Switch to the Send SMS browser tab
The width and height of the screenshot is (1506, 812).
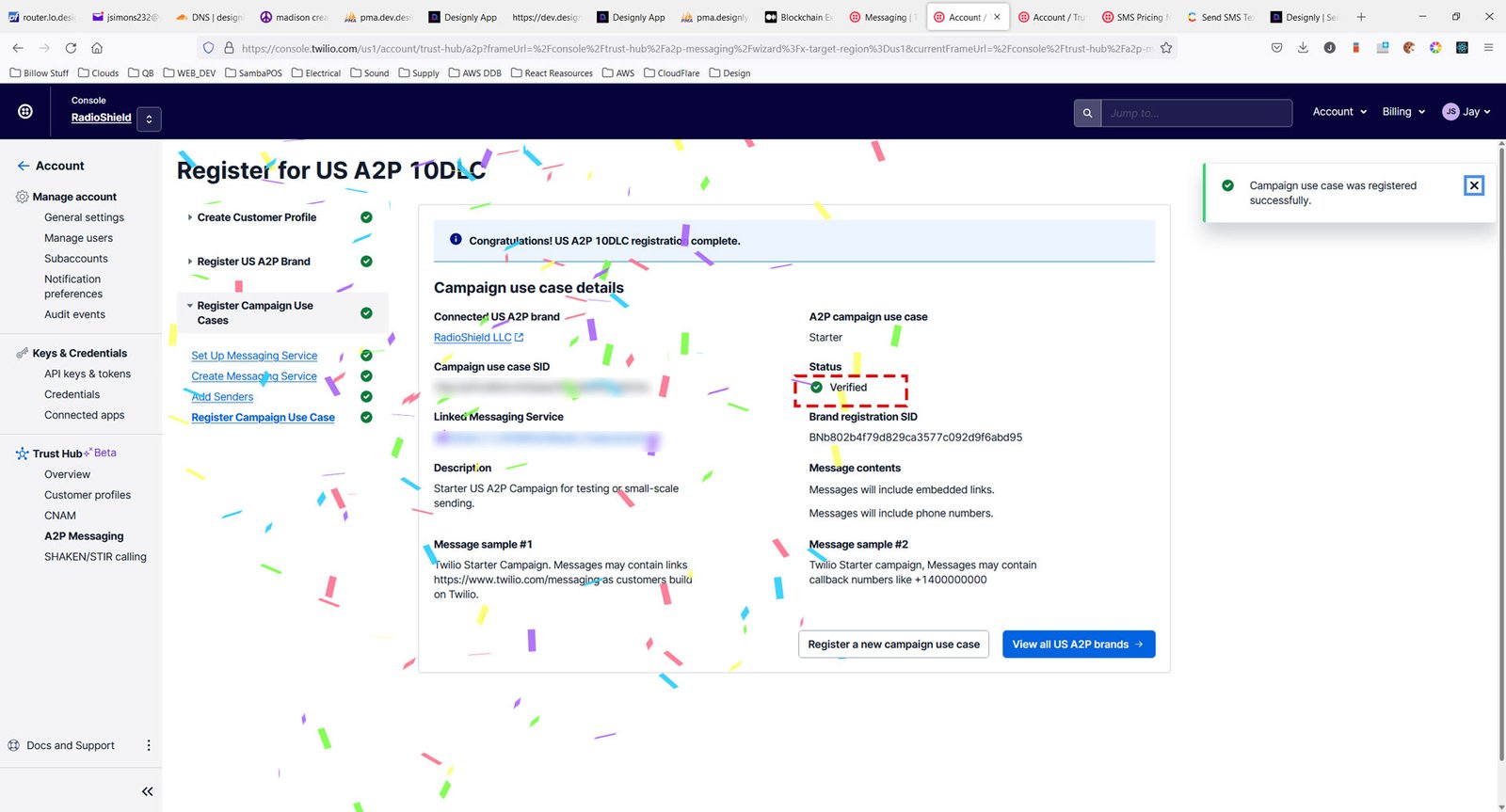coord(1220,17)
